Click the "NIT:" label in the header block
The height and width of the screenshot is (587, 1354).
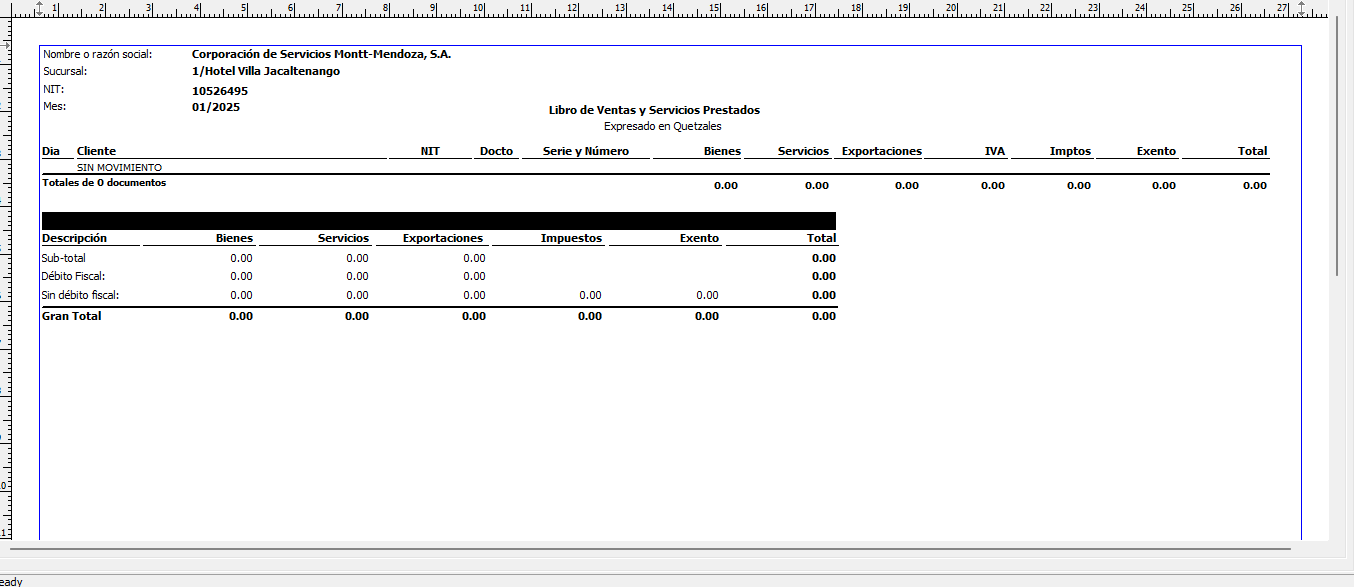(x=53, y=89)
